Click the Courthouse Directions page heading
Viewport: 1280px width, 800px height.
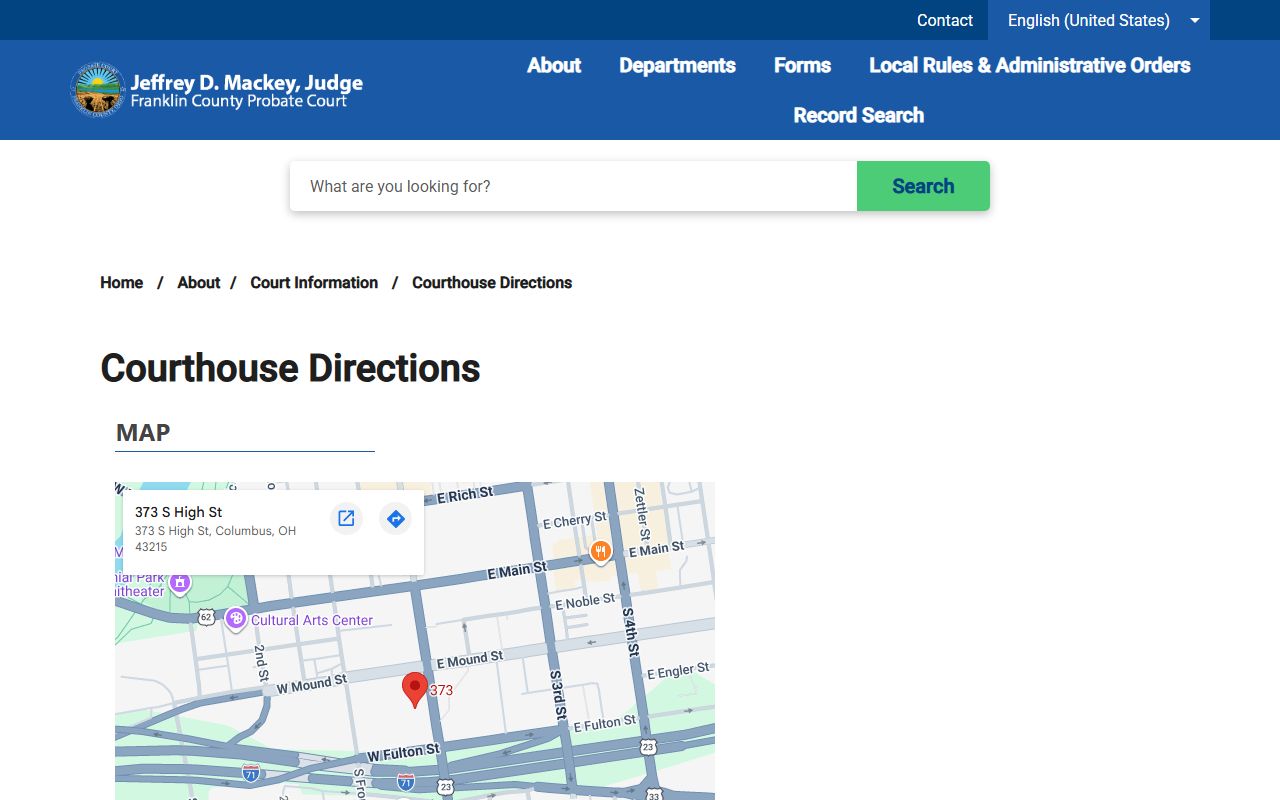tap(290, 368)
